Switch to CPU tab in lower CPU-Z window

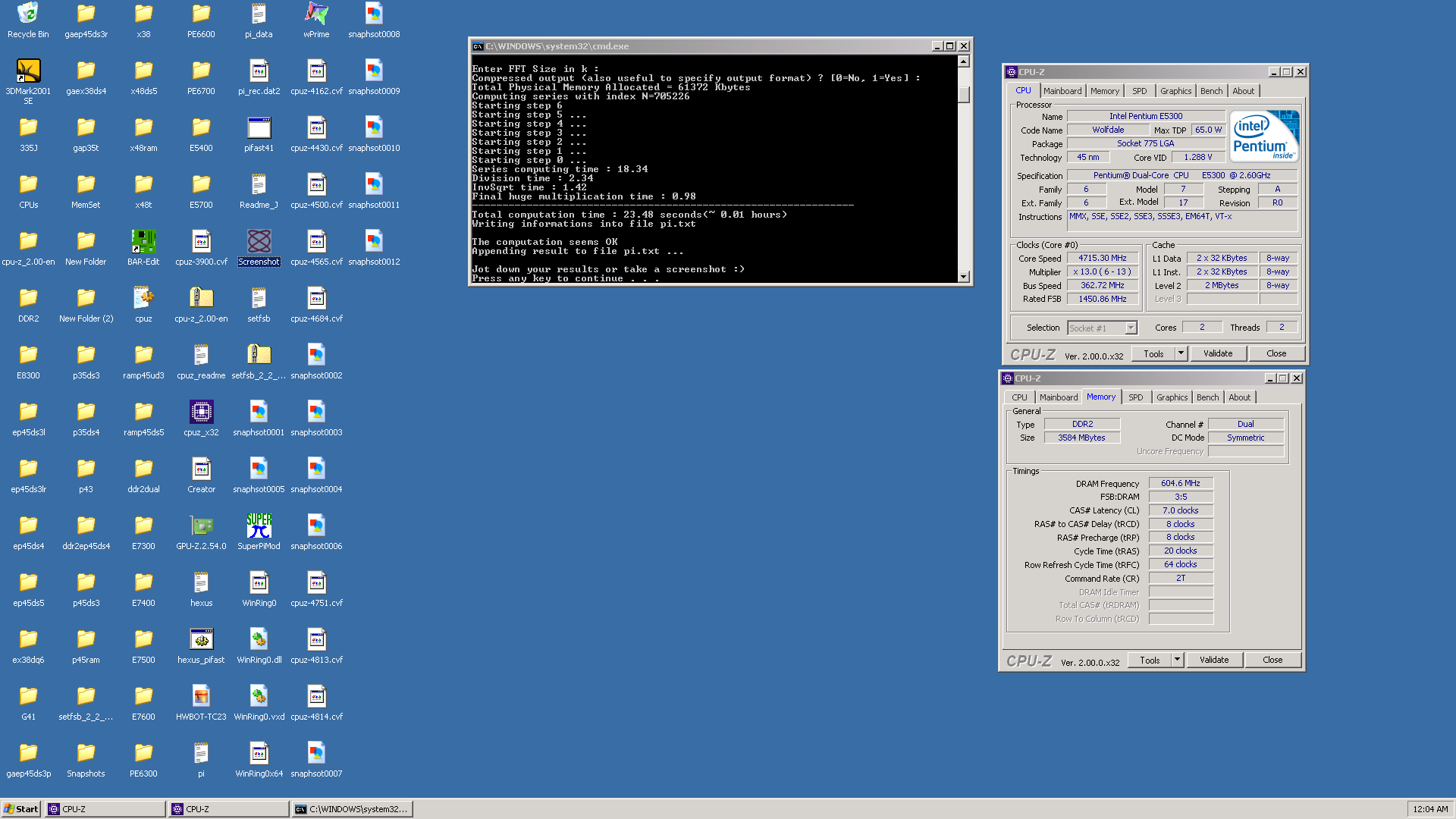pyautogui.click(x=1019, y=397)
